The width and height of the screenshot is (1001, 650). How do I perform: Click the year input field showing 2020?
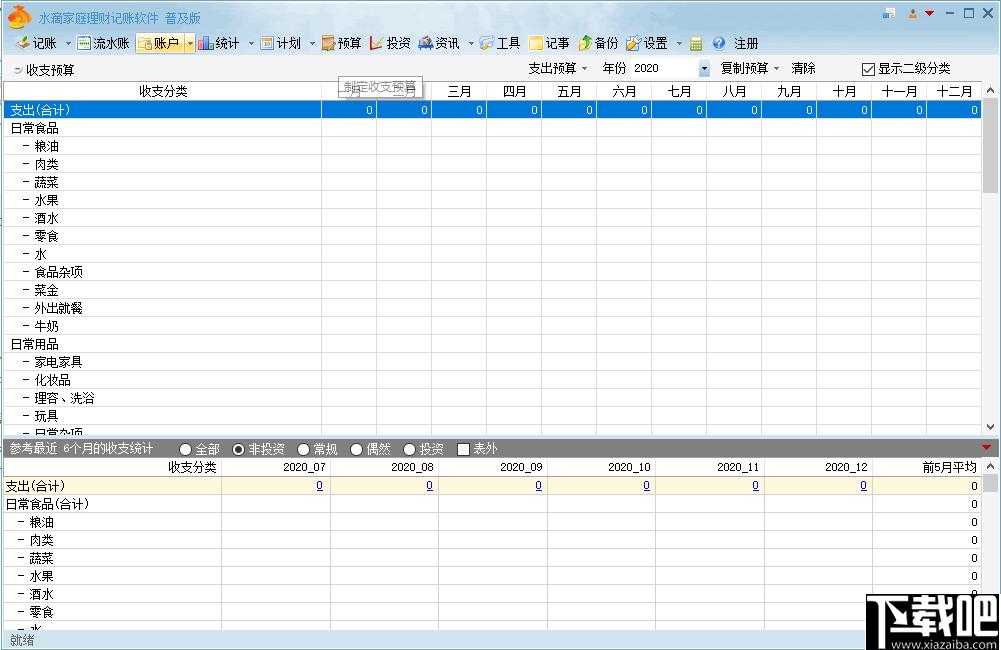664,68
